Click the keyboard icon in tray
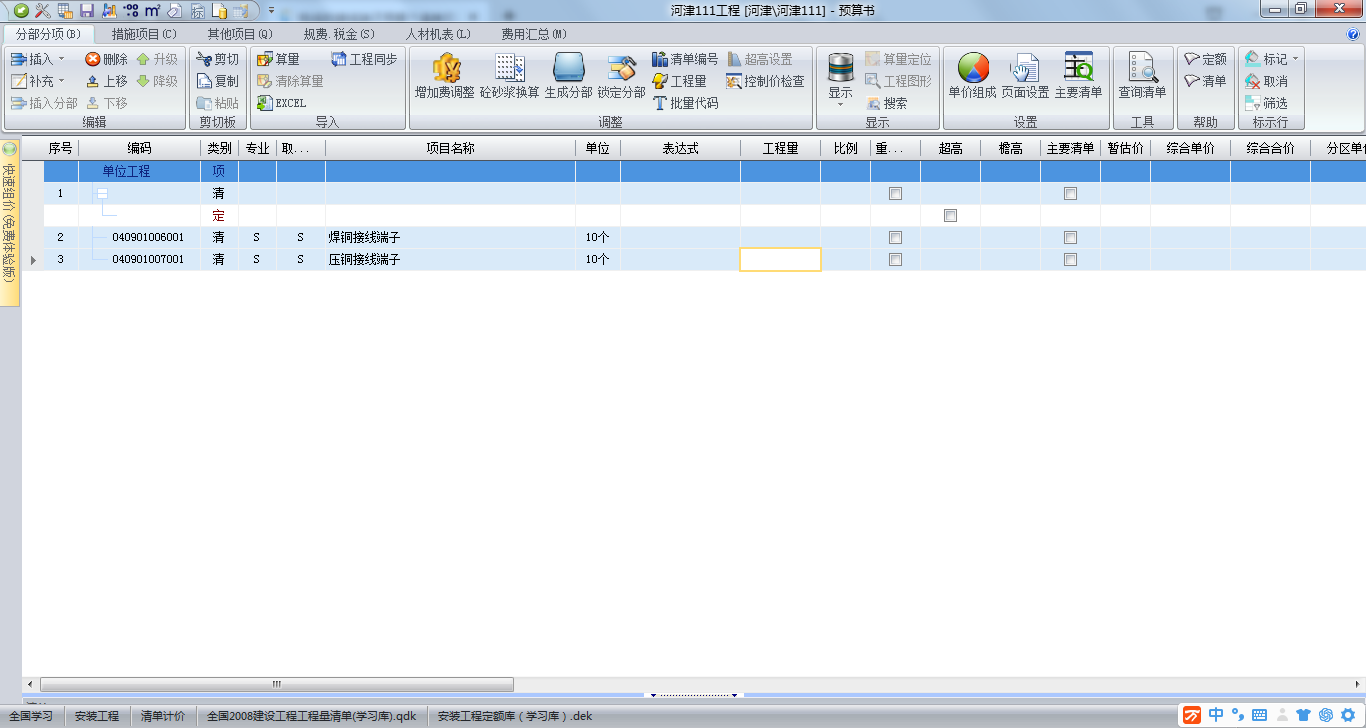1366x728 pixels. [x=1259, y=715]
